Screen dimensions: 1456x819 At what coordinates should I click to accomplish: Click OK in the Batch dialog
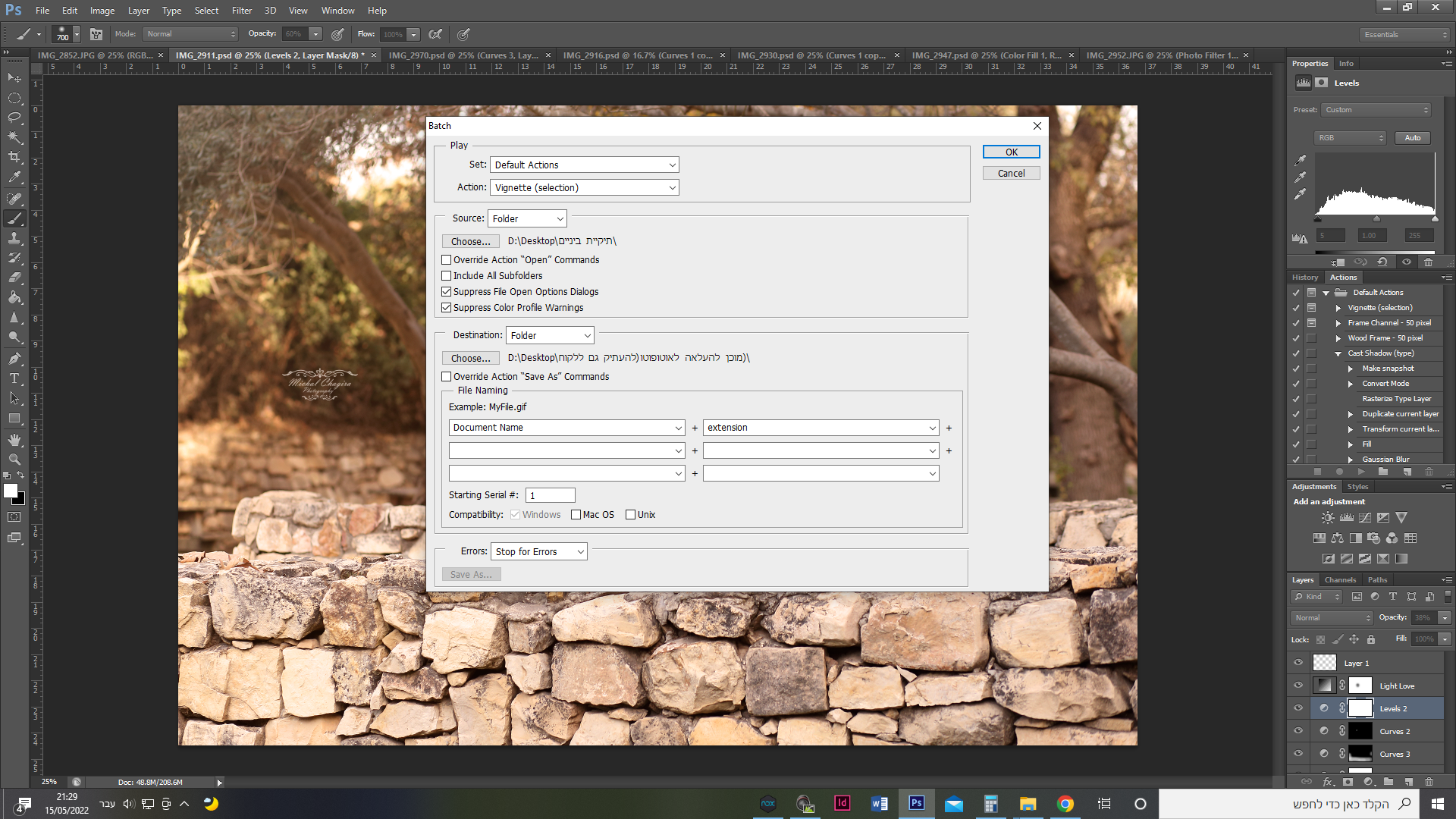[x=1011, y=152]
